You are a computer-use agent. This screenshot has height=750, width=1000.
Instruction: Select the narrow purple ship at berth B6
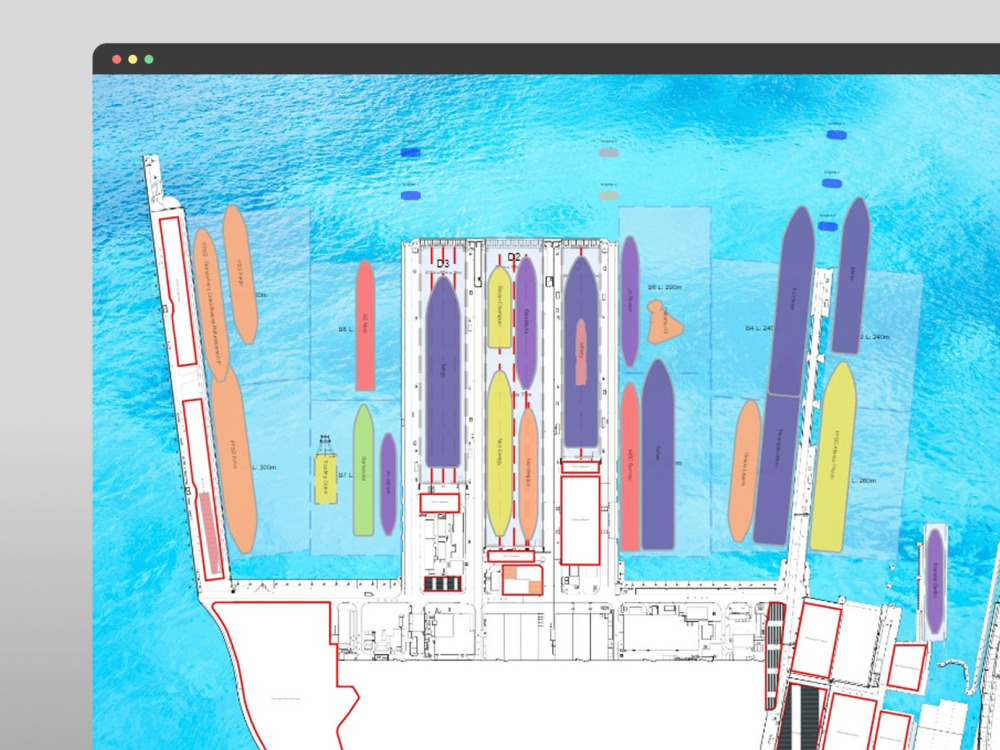pyautogui.click(x=630, y=301)
